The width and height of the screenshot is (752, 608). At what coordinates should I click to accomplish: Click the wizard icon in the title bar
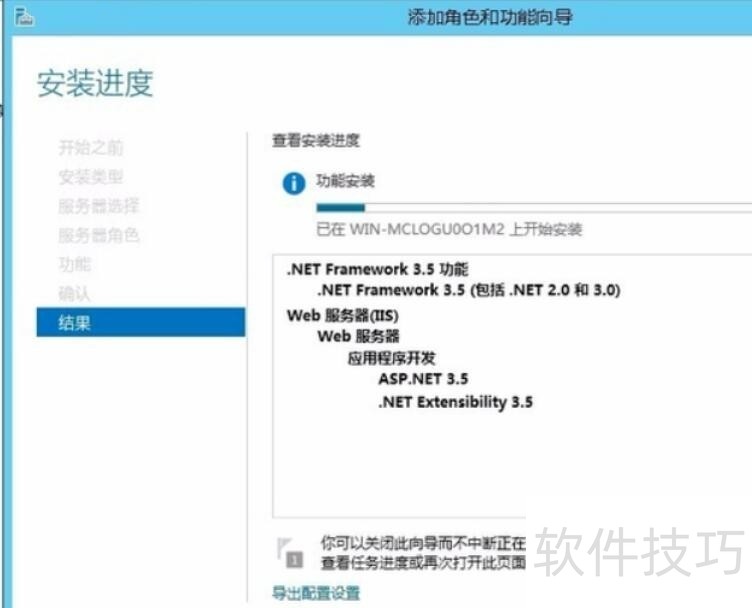(x=24, y=17)
